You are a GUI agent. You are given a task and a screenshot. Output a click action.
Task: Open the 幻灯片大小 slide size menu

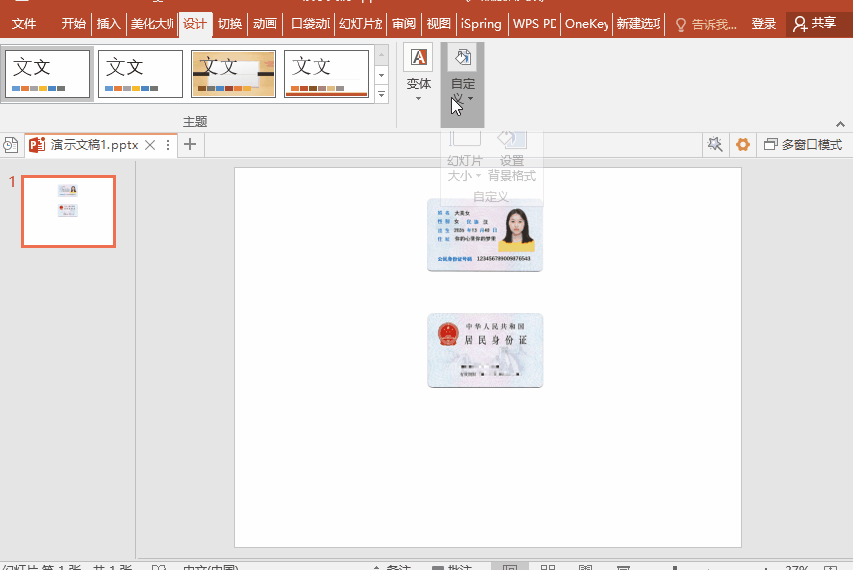click(465, 158)
